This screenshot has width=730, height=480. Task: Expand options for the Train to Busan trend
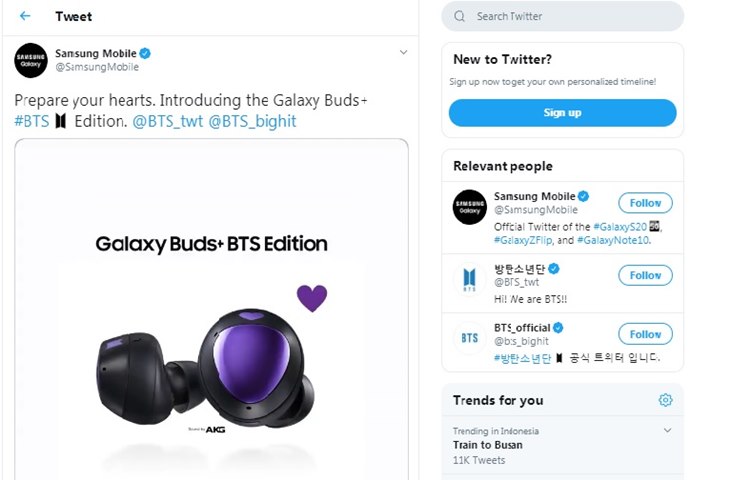click(668, 430)
